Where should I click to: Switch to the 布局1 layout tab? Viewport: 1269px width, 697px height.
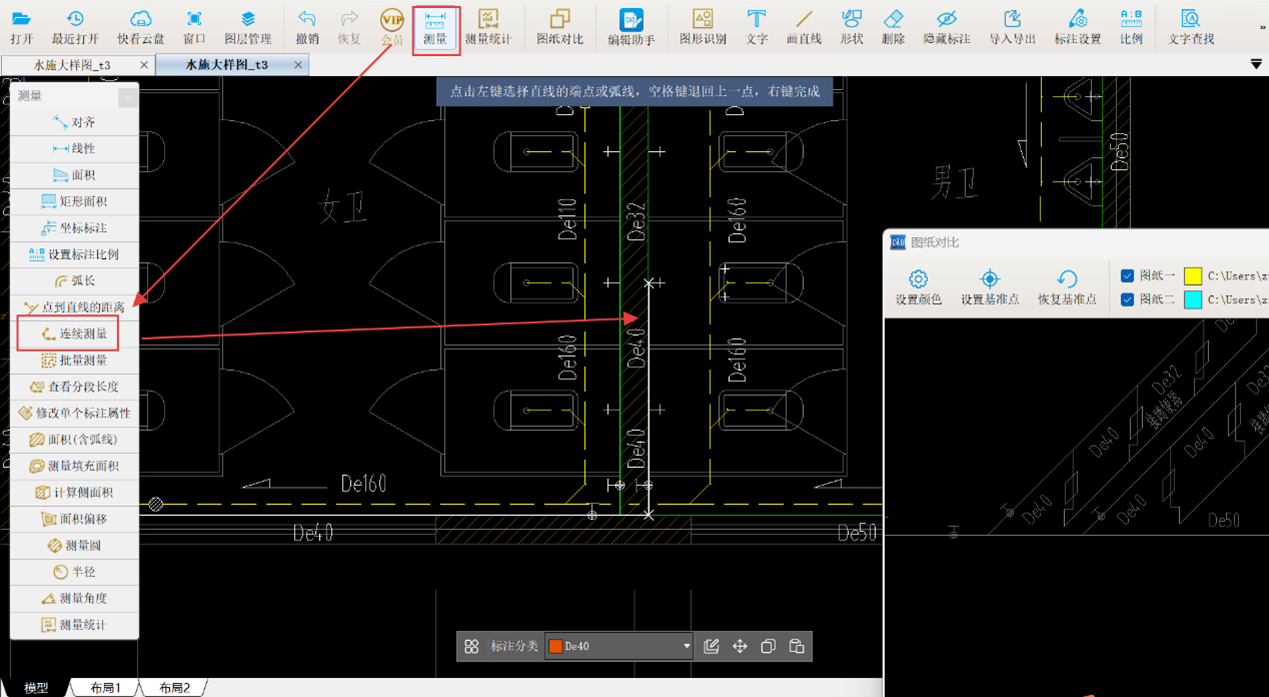click(x=105, y=688)
